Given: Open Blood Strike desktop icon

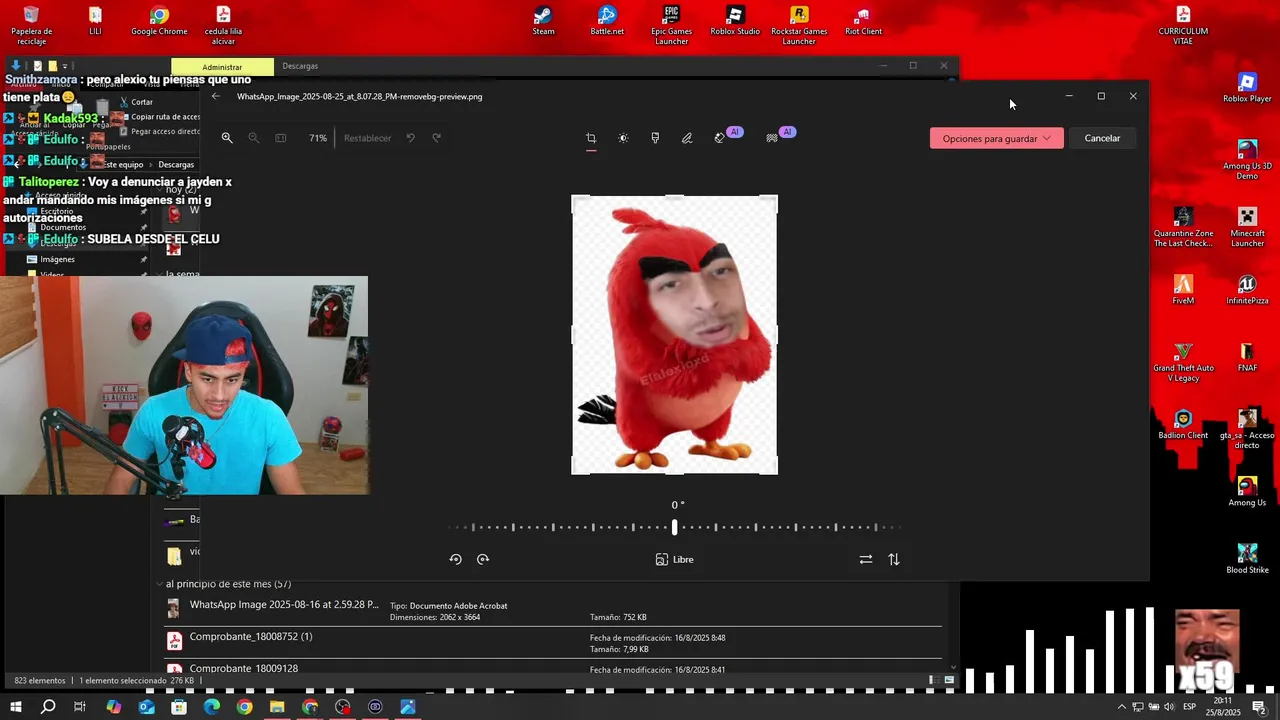Looking at the screenshot, I should 1247,559.
